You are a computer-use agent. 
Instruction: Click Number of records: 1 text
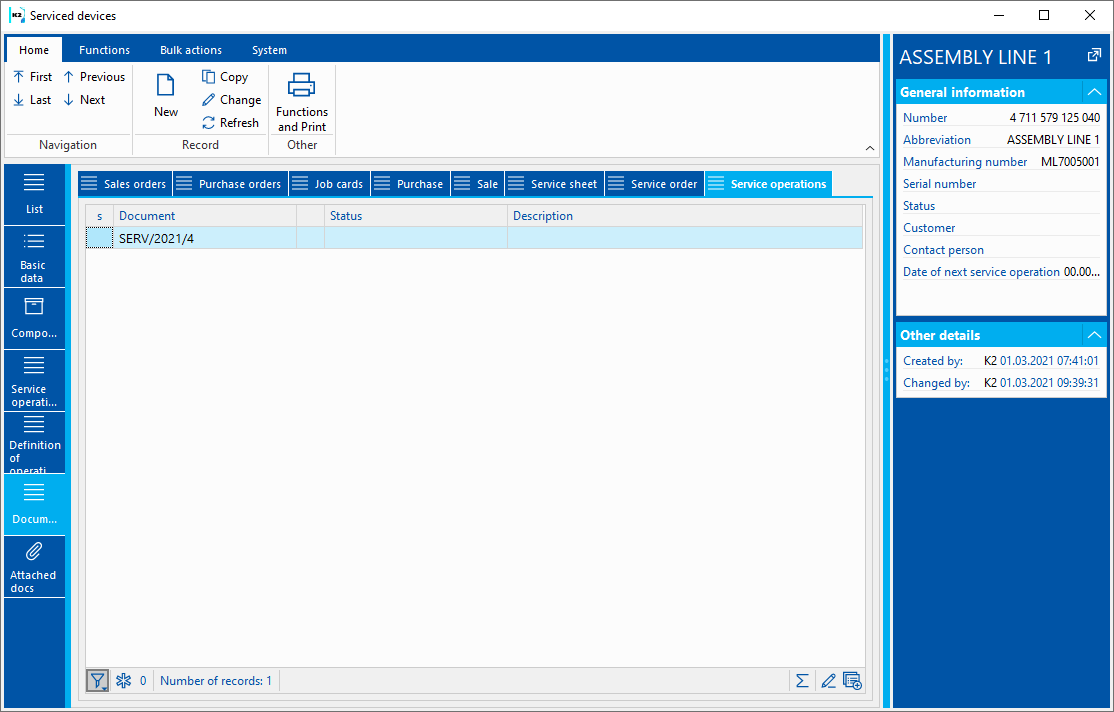216,681
